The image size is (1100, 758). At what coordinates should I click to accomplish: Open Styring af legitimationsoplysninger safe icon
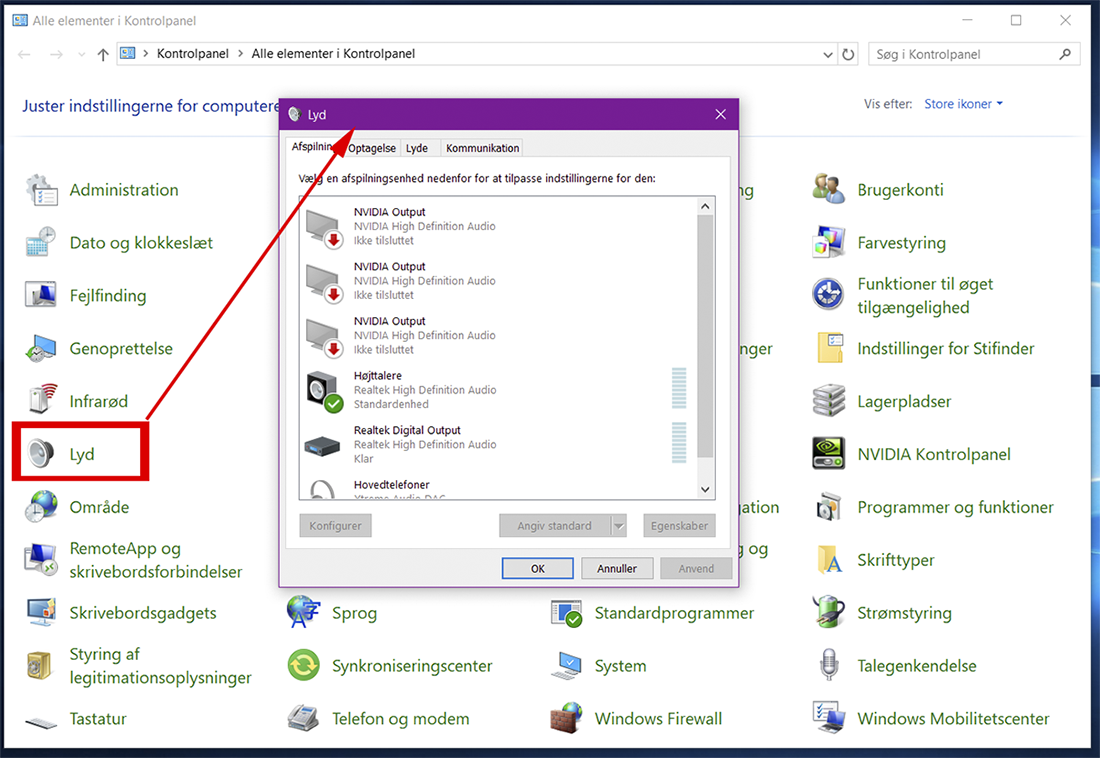coord(41,665)
